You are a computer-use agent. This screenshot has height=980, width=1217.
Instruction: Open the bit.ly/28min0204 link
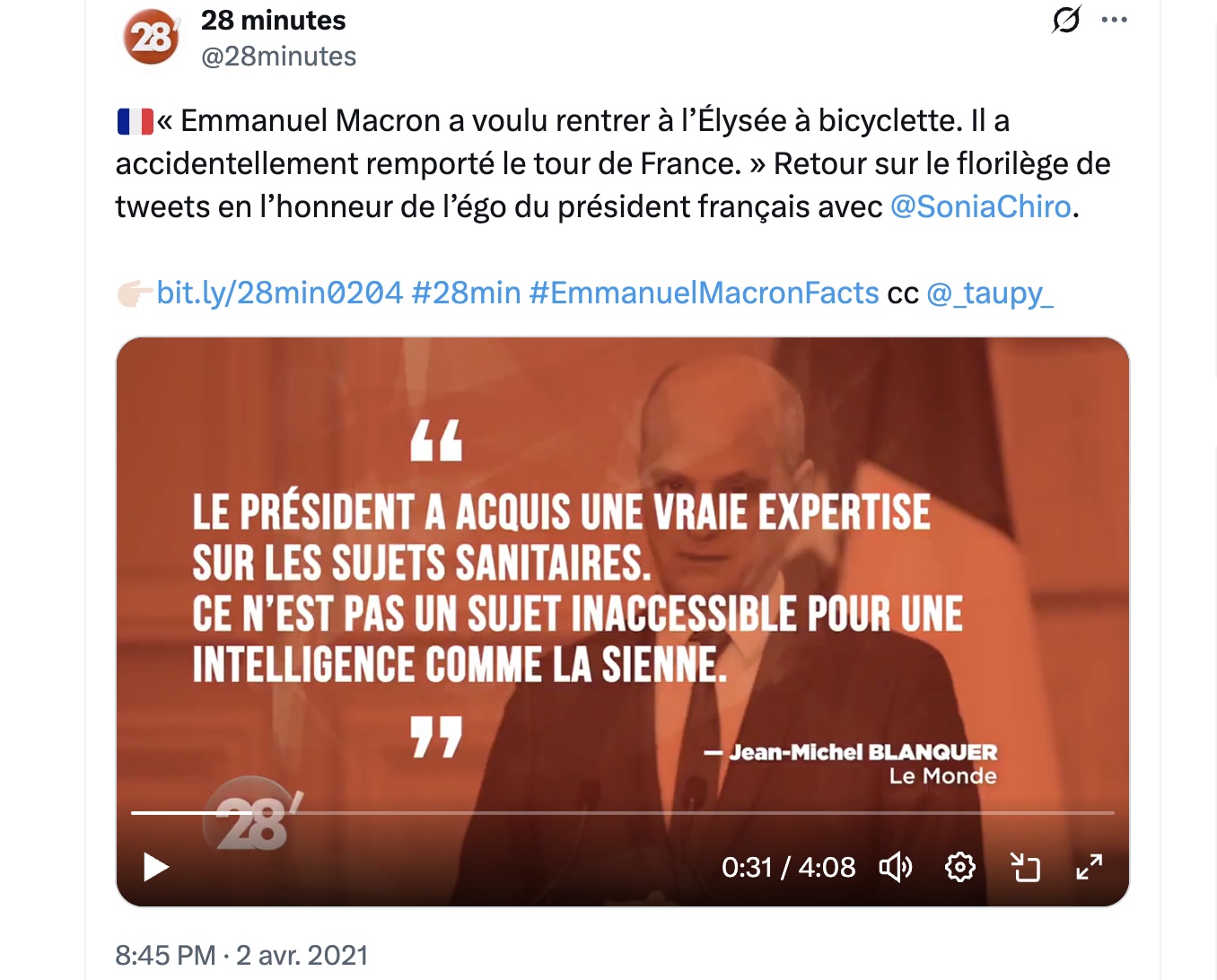(x=279, y=293)
